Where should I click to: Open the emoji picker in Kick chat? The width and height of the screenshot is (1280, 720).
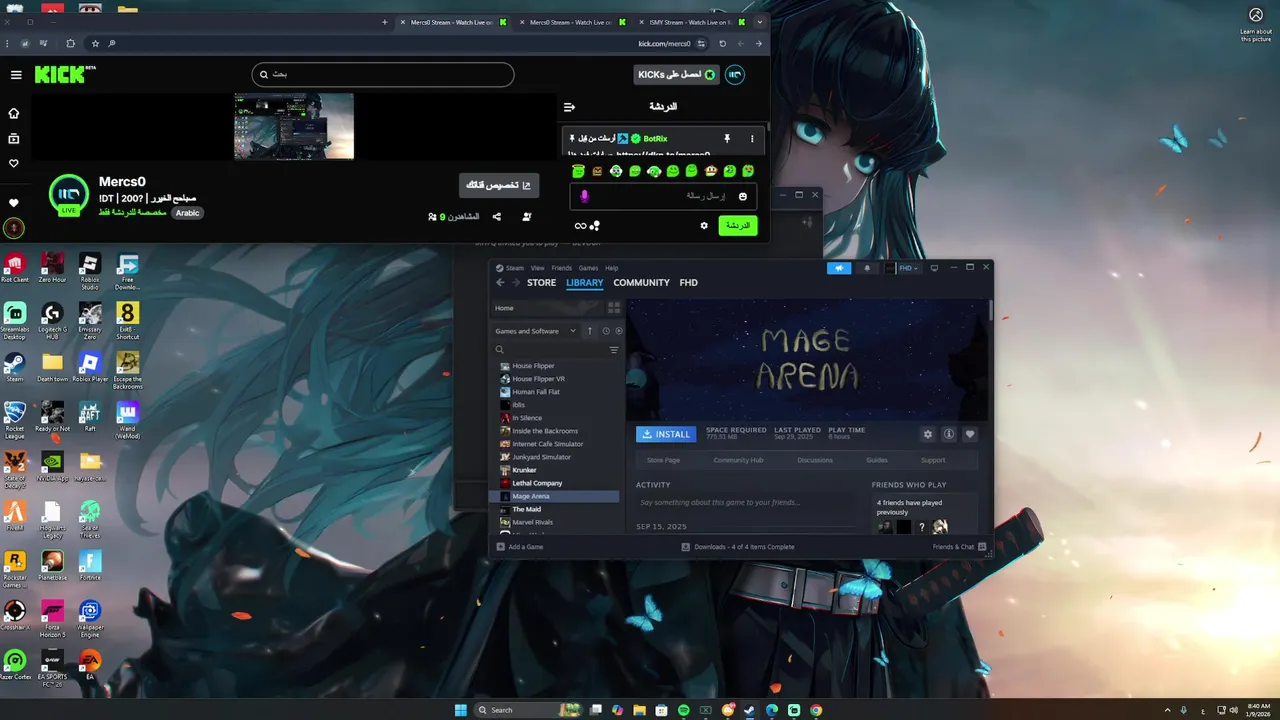742,196
